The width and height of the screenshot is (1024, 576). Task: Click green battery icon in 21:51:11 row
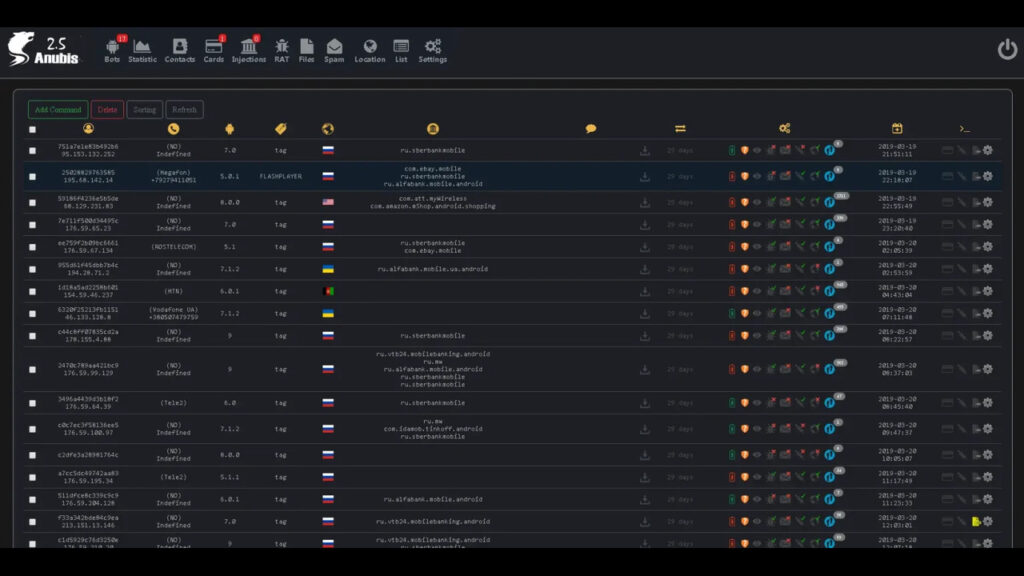(x=732, y=150)
